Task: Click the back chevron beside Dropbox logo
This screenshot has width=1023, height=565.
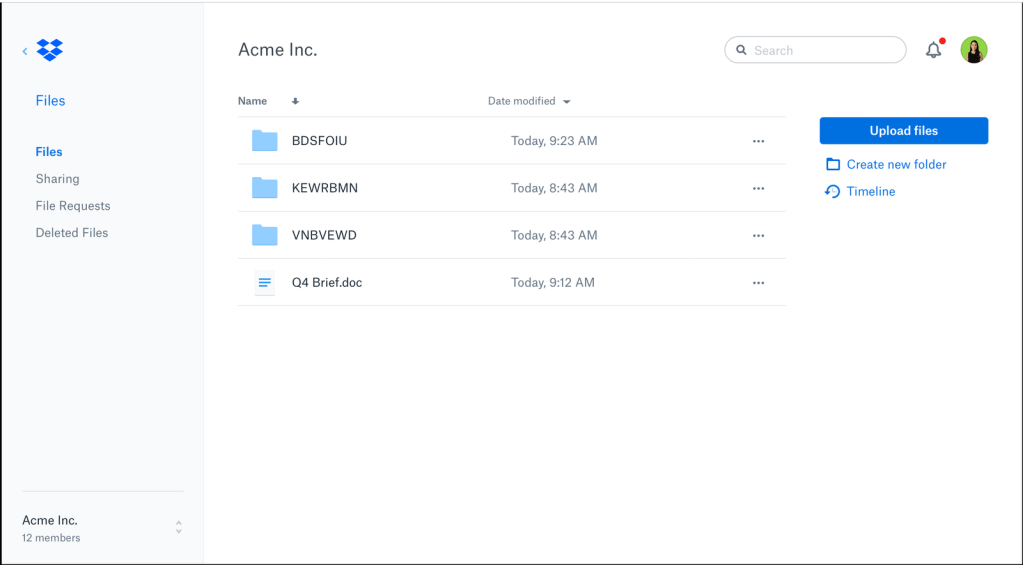Action: point(25,51)
